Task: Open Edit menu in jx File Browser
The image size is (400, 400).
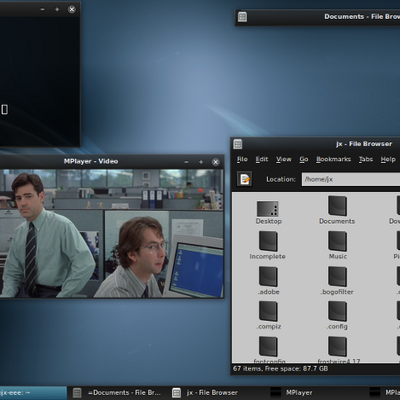Action: coord(262,159)
